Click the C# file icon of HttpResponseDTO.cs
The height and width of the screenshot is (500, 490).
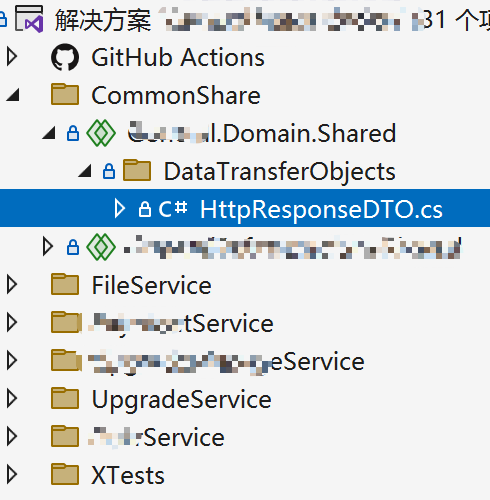pos(172,209)
